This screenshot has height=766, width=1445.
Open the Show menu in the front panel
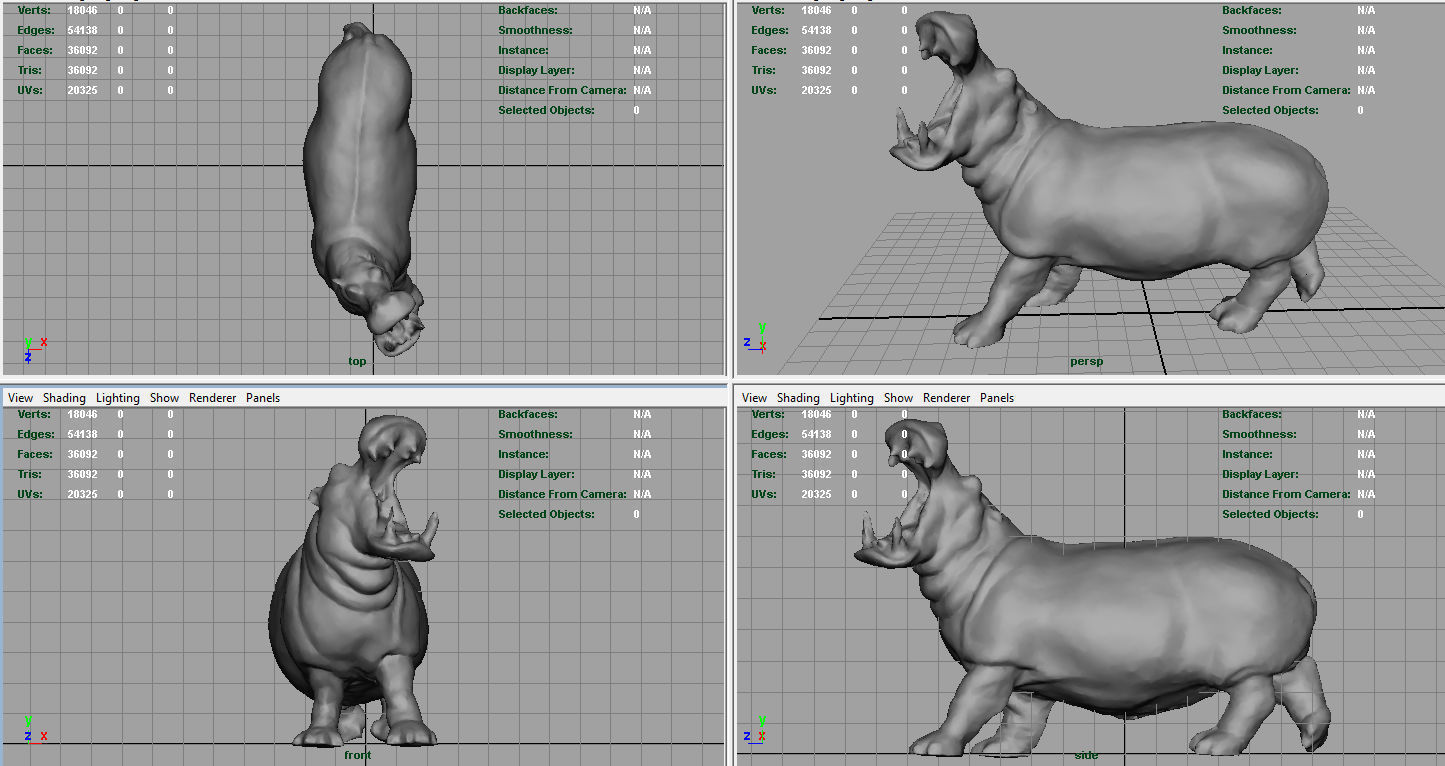click(x=164, y=398)
